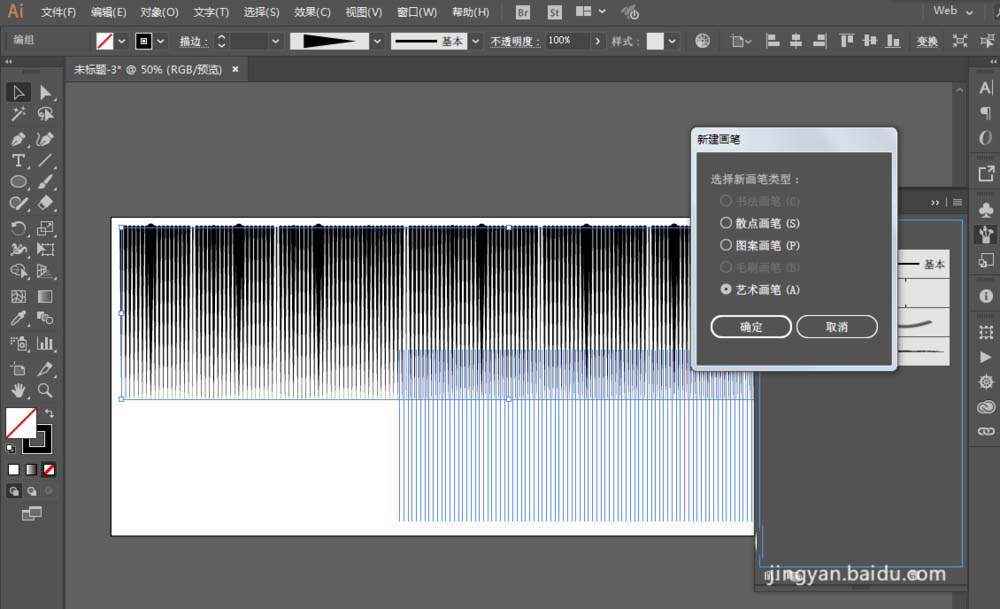Screen dimensions: 1000x609
Task: Click 取消 to cancel new brush
Action: click(x=837, y=327)
